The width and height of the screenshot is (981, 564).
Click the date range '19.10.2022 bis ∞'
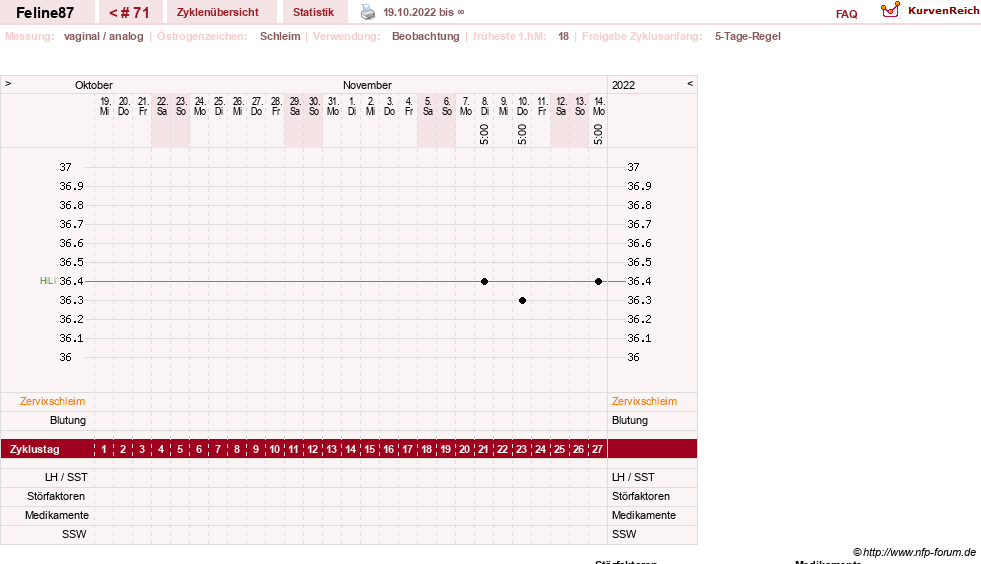(424, 12)
